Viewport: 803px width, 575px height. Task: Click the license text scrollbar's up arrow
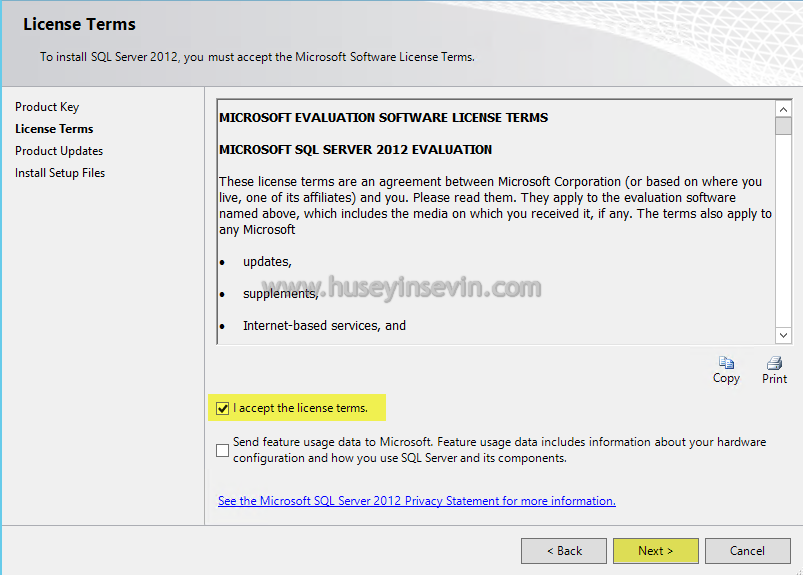783,109
